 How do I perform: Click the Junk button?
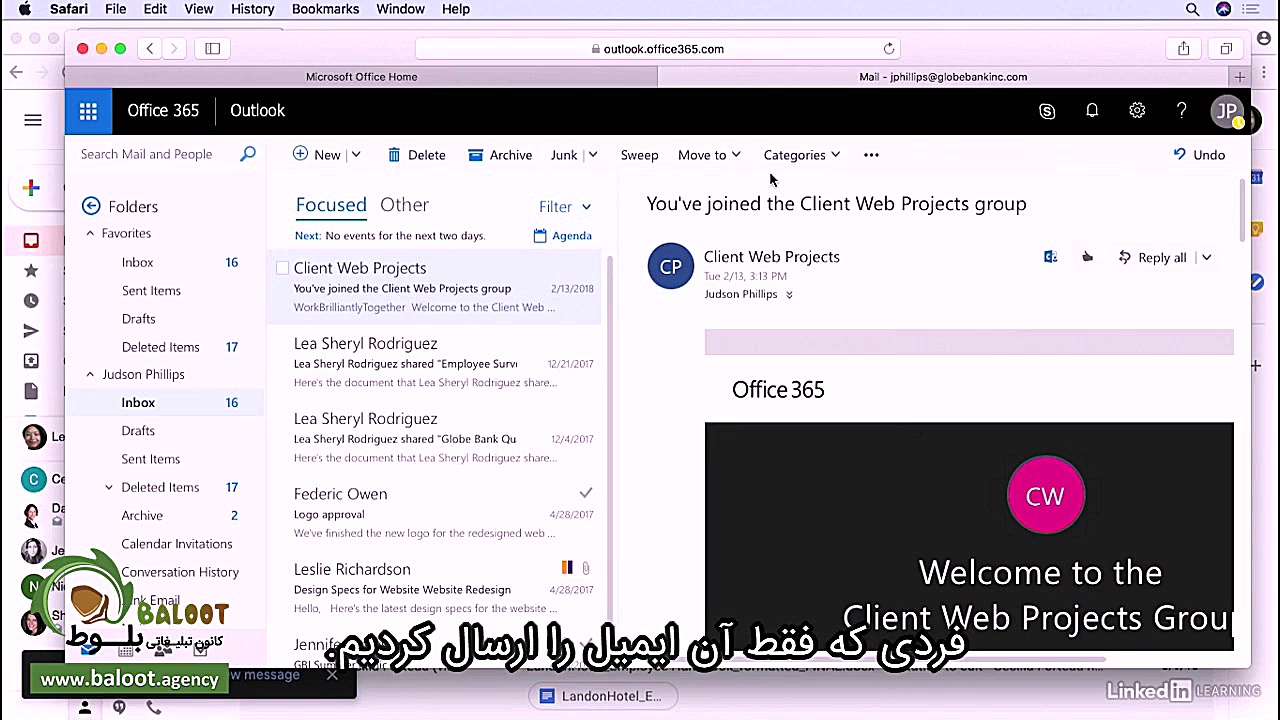(x=564, y=155)
